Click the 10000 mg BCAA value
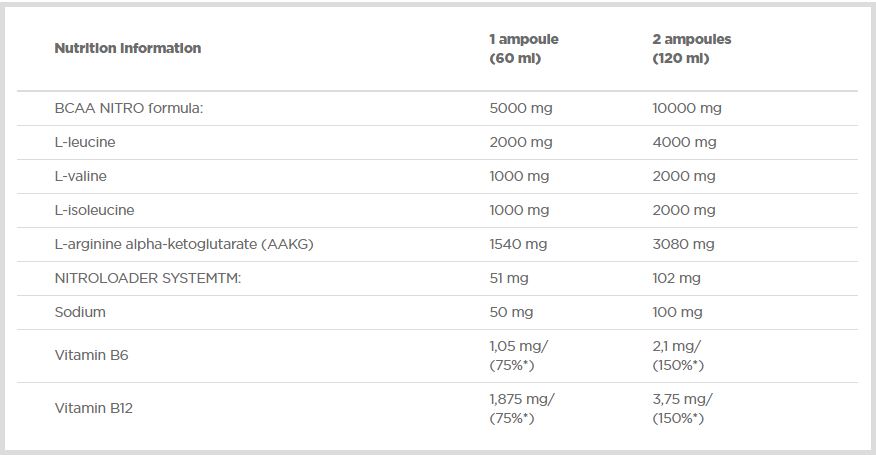The width and height of the screenshot is (876, 455). pos(686,108)
